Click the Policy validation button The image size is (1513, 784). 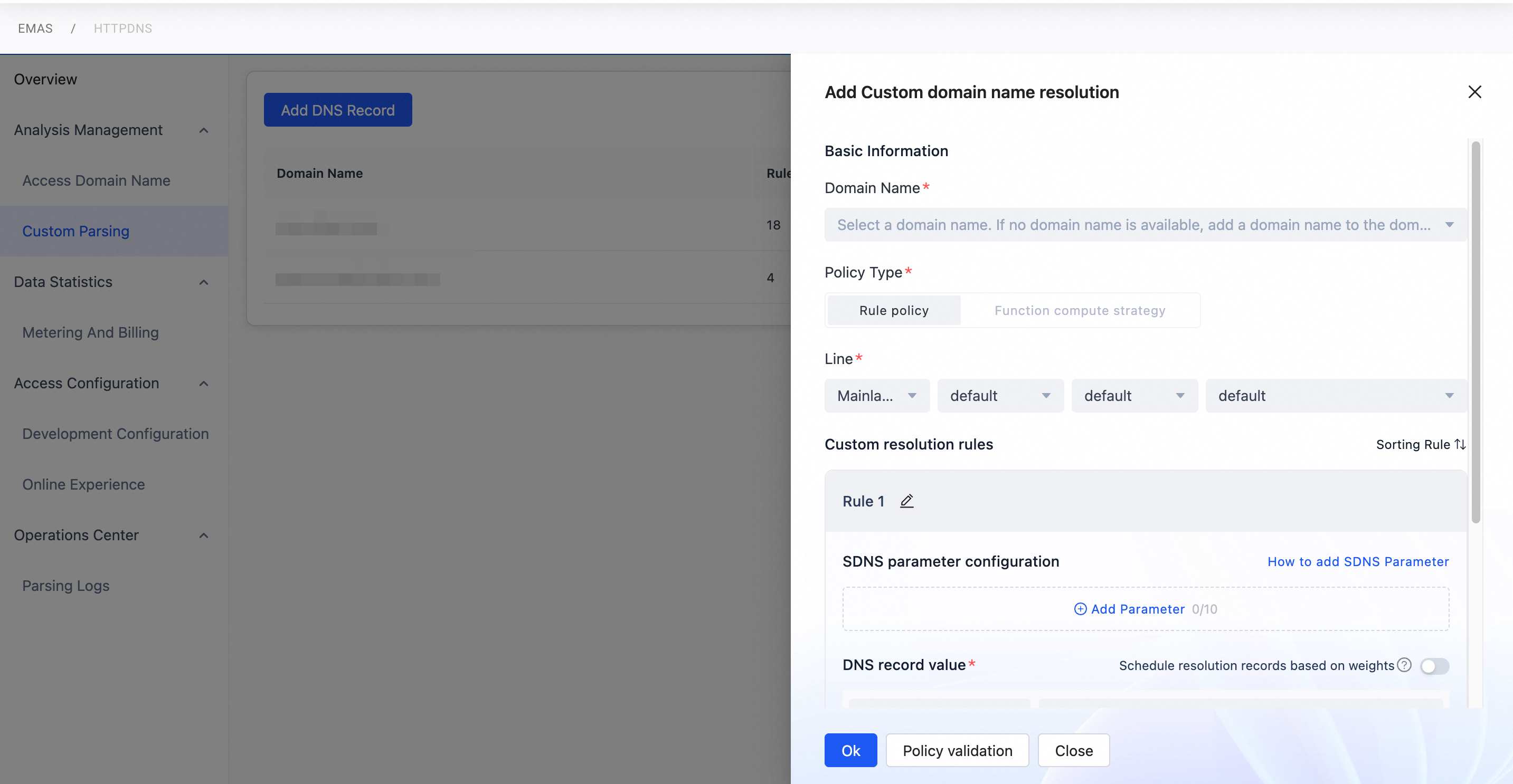coord(957,751)
